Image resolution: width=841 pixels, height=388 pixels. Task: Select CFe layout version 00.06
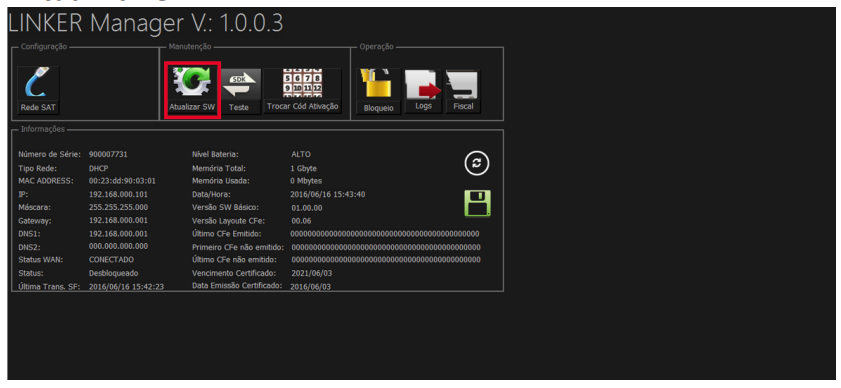click(301, 221)
